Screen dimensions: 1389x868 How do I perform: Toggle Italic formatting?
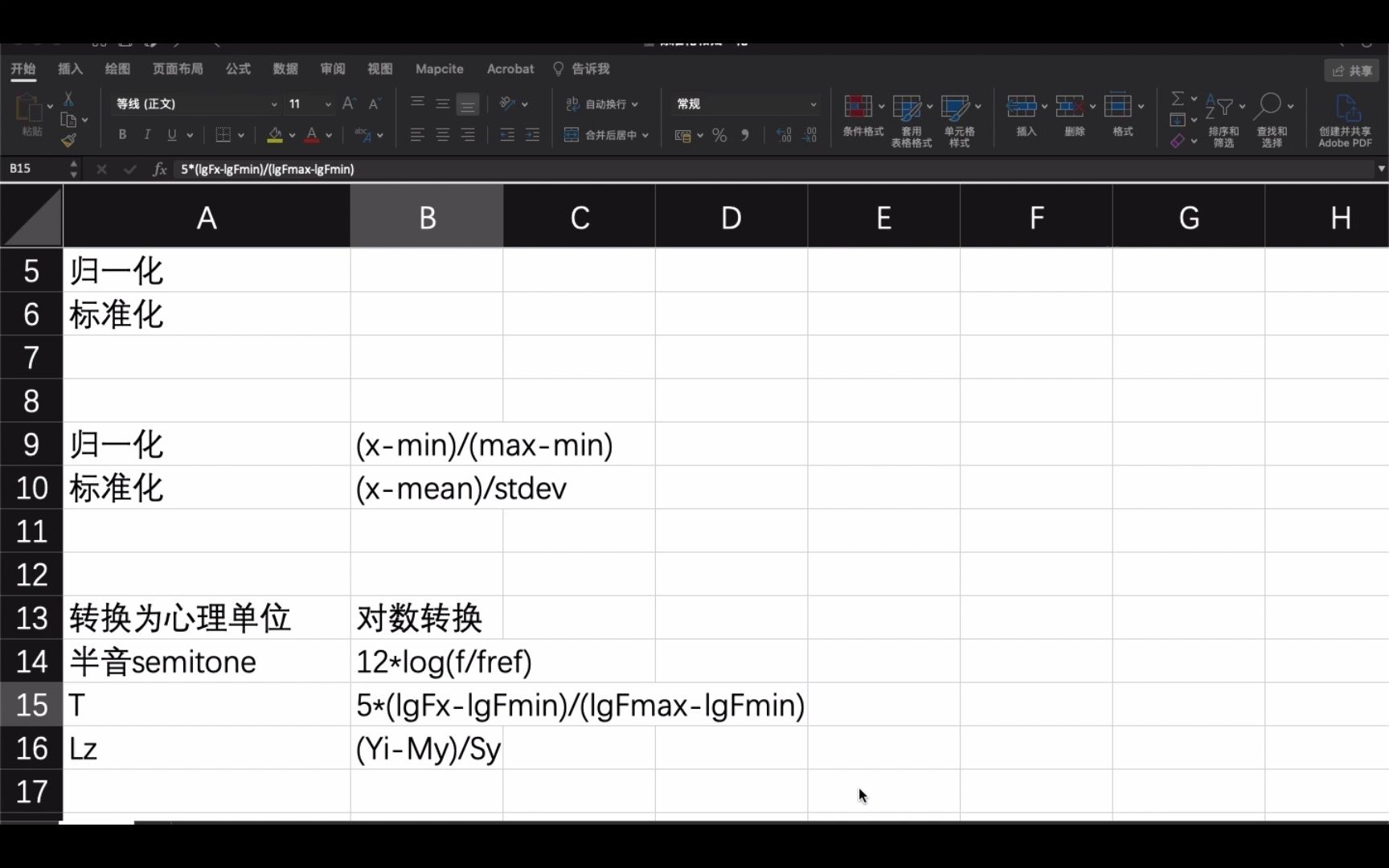pyautogui.click(x=147, y=135)
